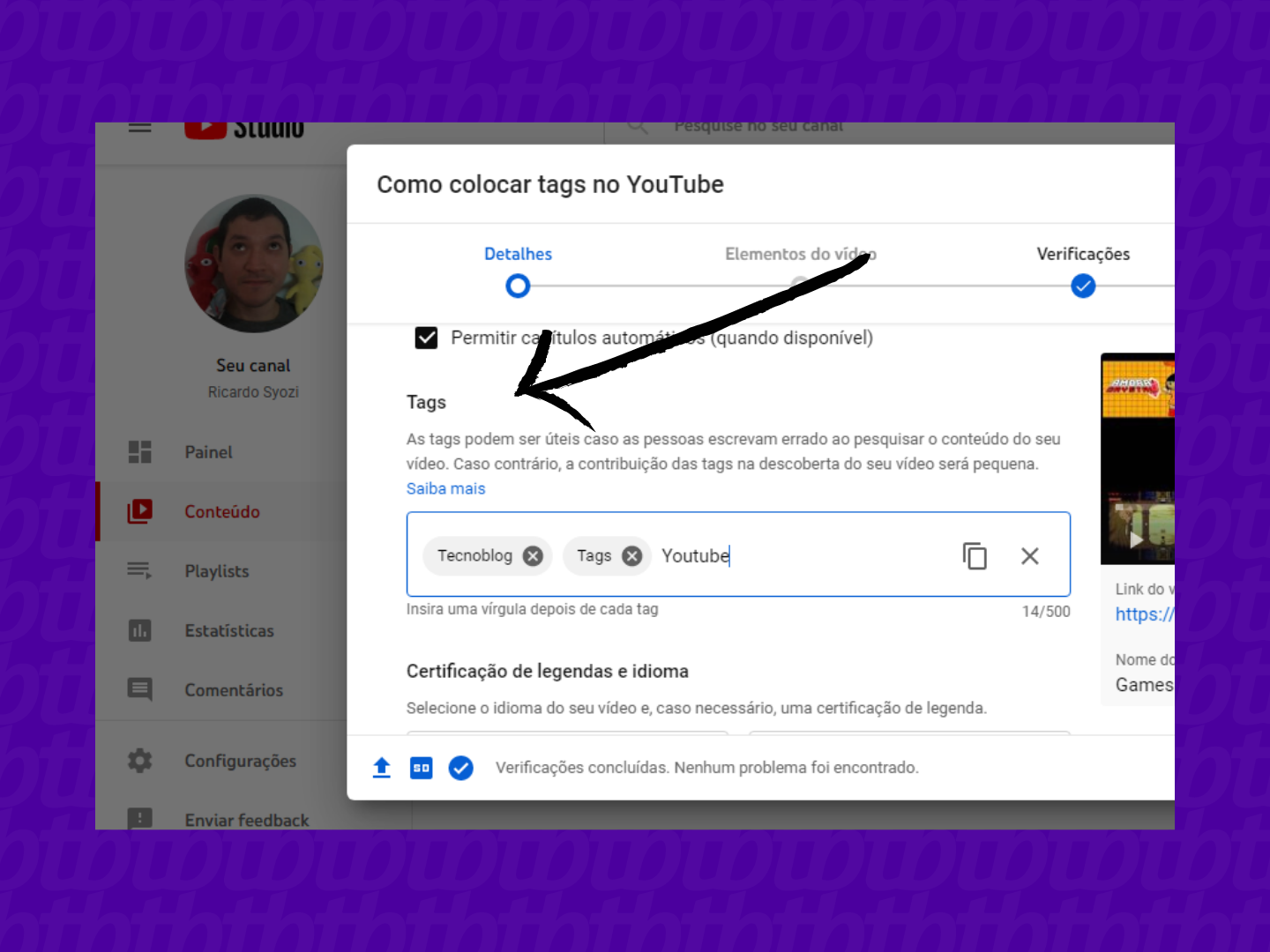
Task: Switch to Elementos do vídeo step
Action: coord(801,254)
